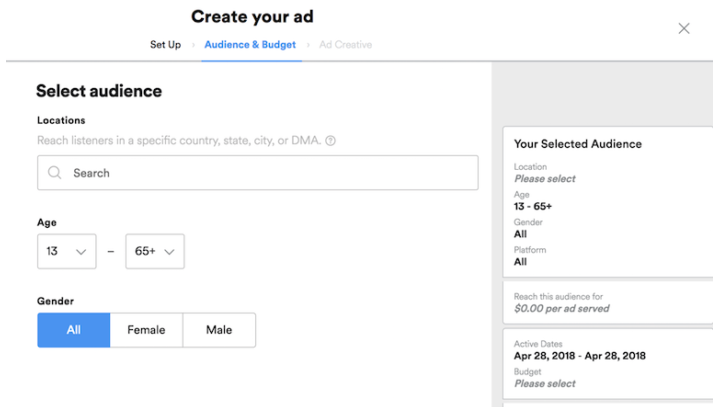The height and width of the screenshot is (407, 713).
Task: Click the magnifier icon in Locations search
Action: [x=55, y=173]
